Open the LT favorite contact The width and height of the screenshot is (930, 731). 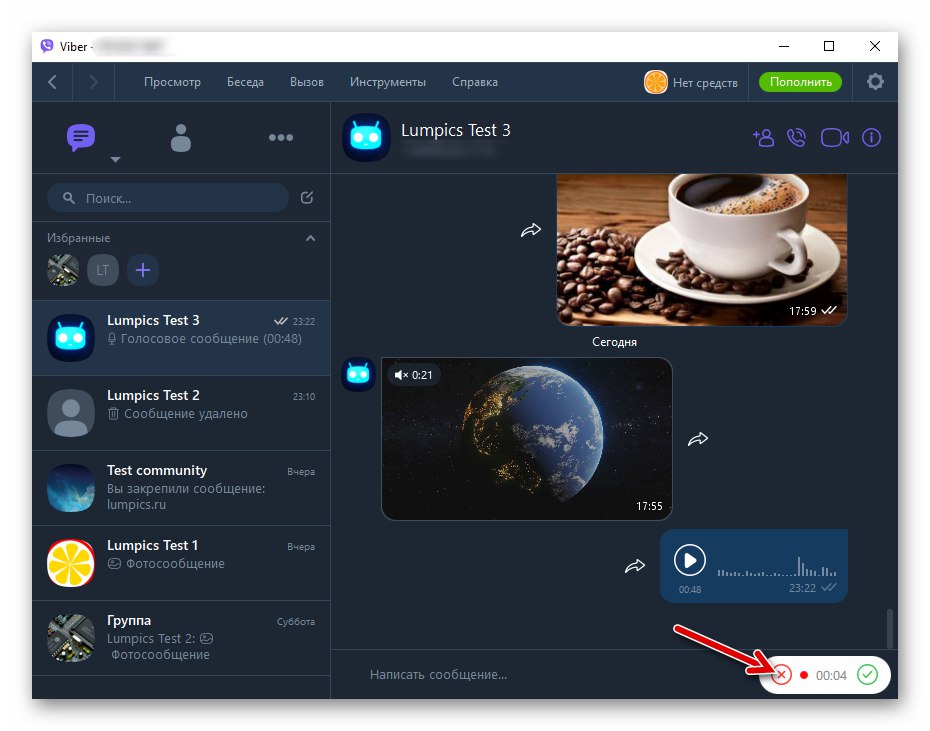click(x=103, y=270)
